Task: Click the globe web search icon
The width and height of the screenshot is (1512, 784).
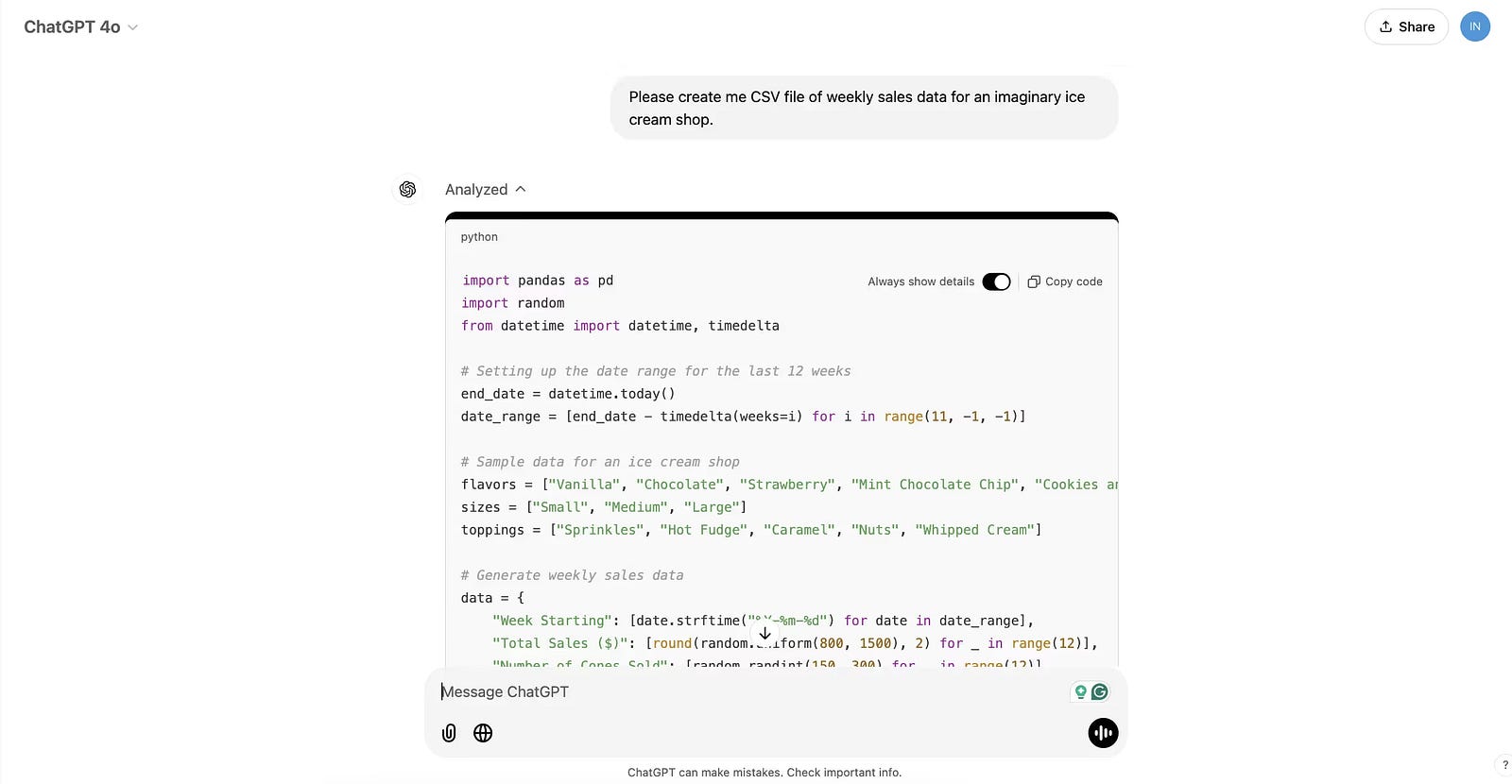Action: pos(483,733)
